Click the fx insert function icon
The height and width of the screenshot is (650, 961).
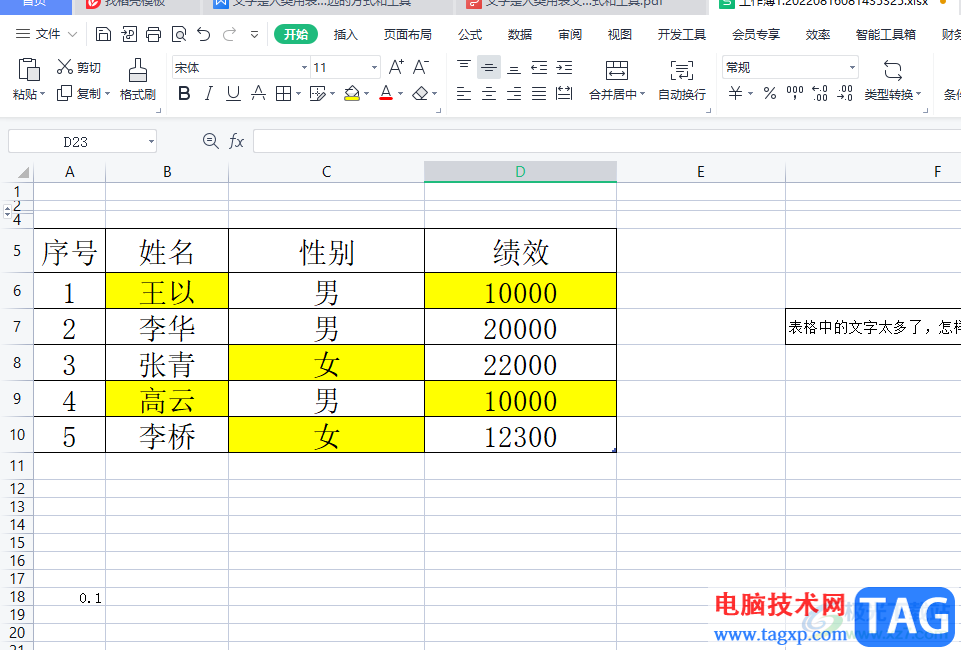[236, 142]
